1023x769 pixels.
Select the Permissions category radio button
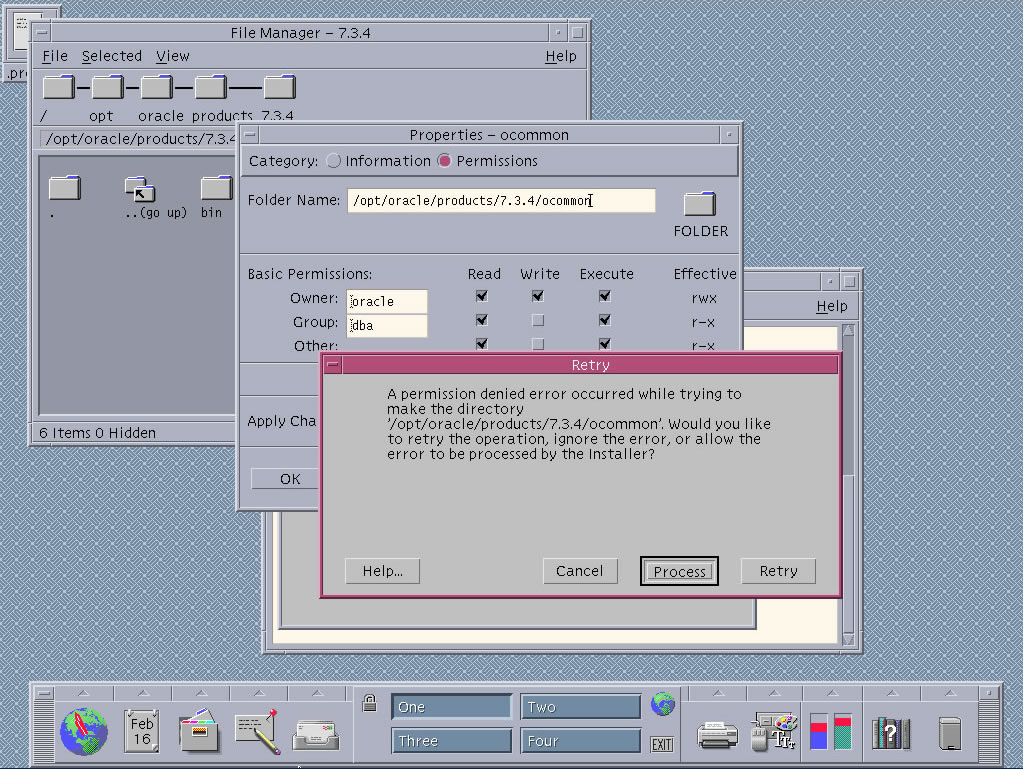tap(444, 160)
